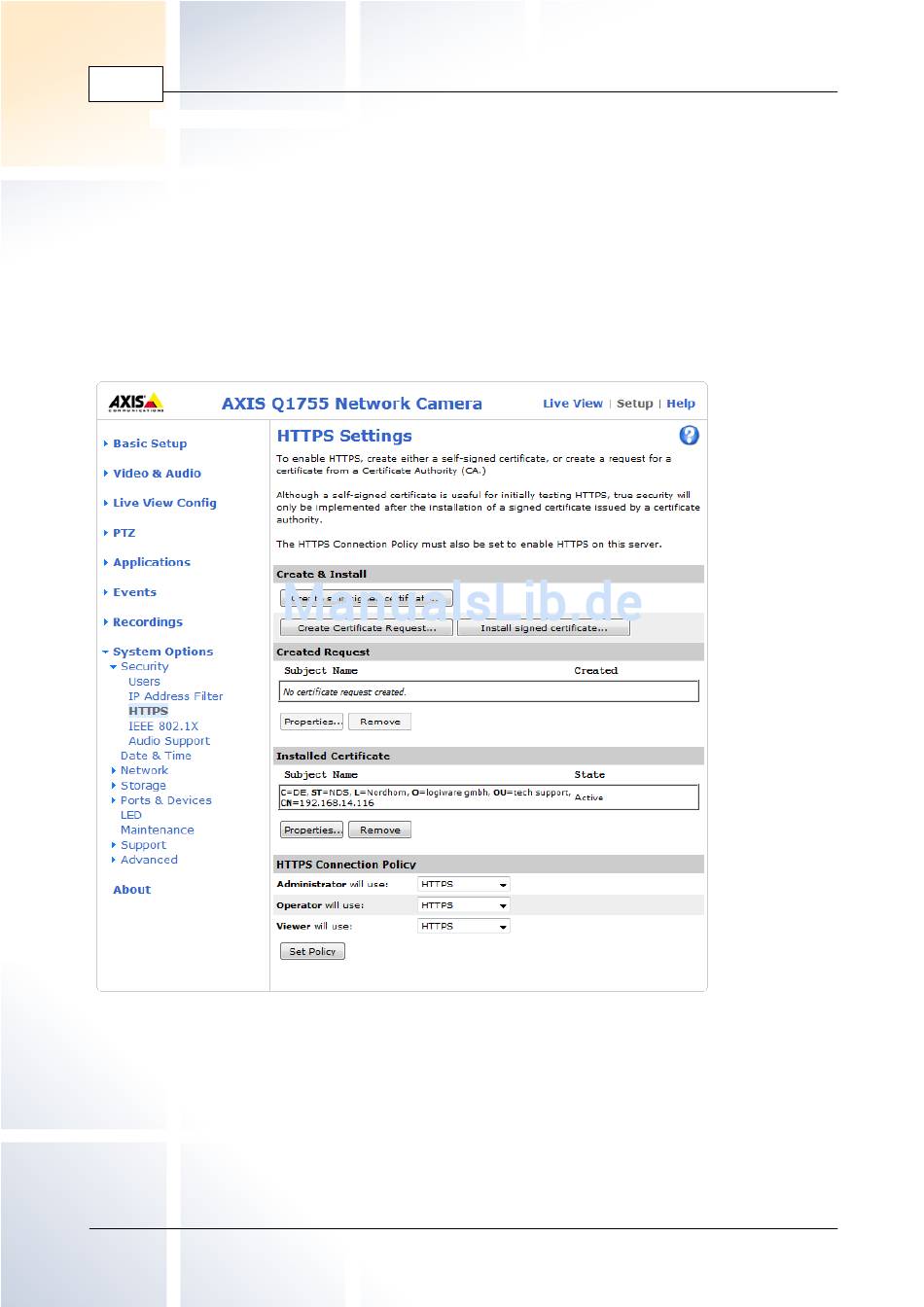Click the AXIS Communications logo
The height and width of the screenshot is (1307, 924).
[x=136, y=403]
